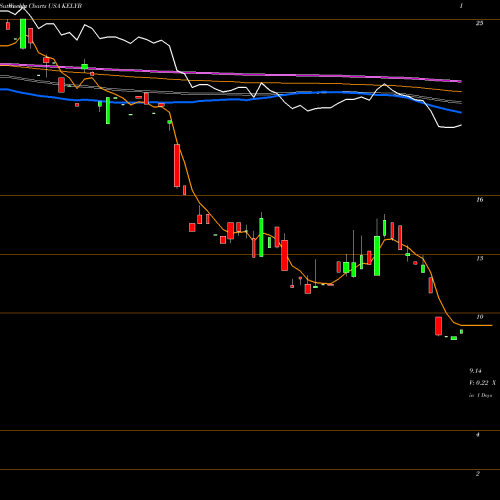The width and height of the screenshot is (500, 500).
Task: Click the 'in 1 Days' period text
Action: 480,395
